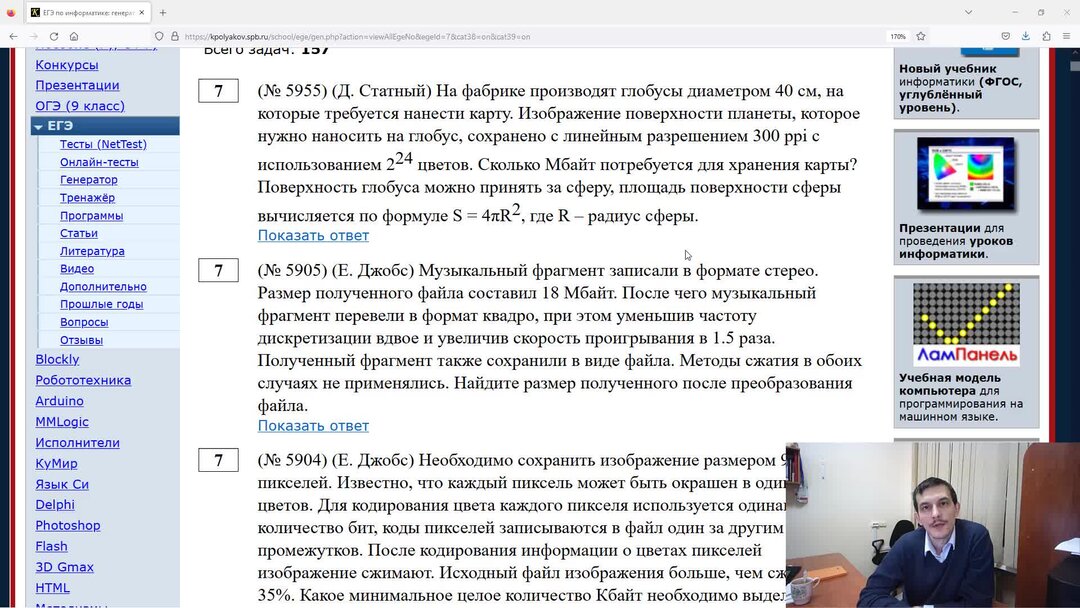Open the Blockly sidebar link
The width and height of the screenshot is (1080, 608).
tap(56, 359)
